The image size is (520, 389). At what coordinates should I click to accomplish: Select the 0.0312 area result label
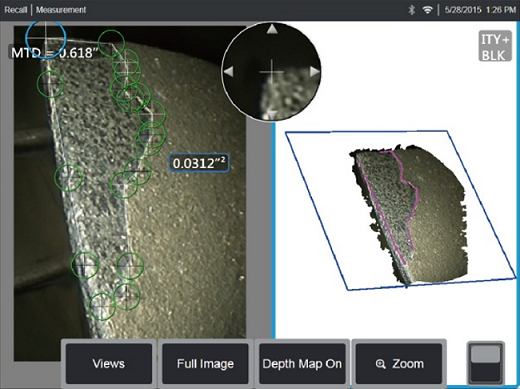point(199,163)
